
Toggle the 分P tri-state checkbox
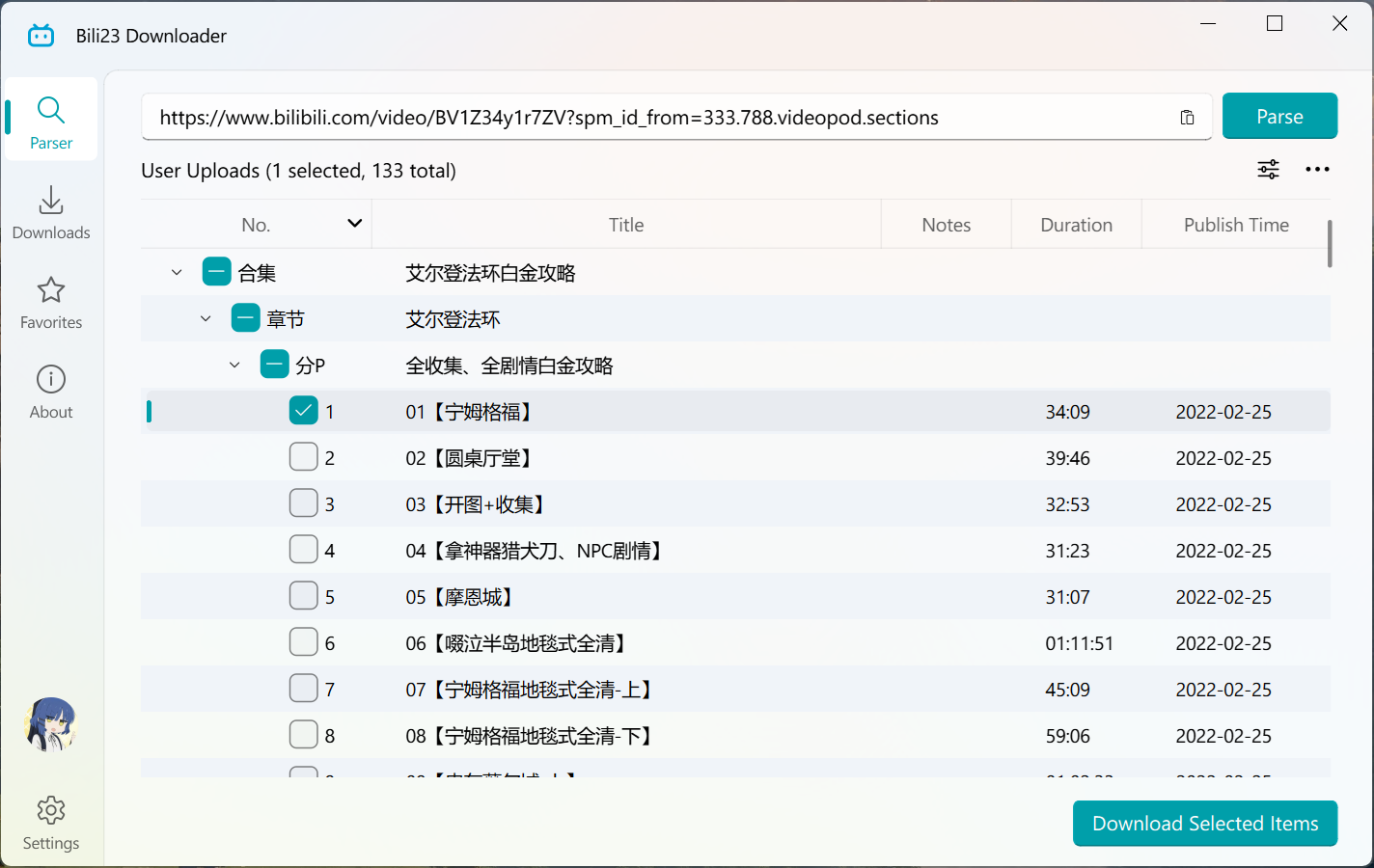(x=275, y=365)
